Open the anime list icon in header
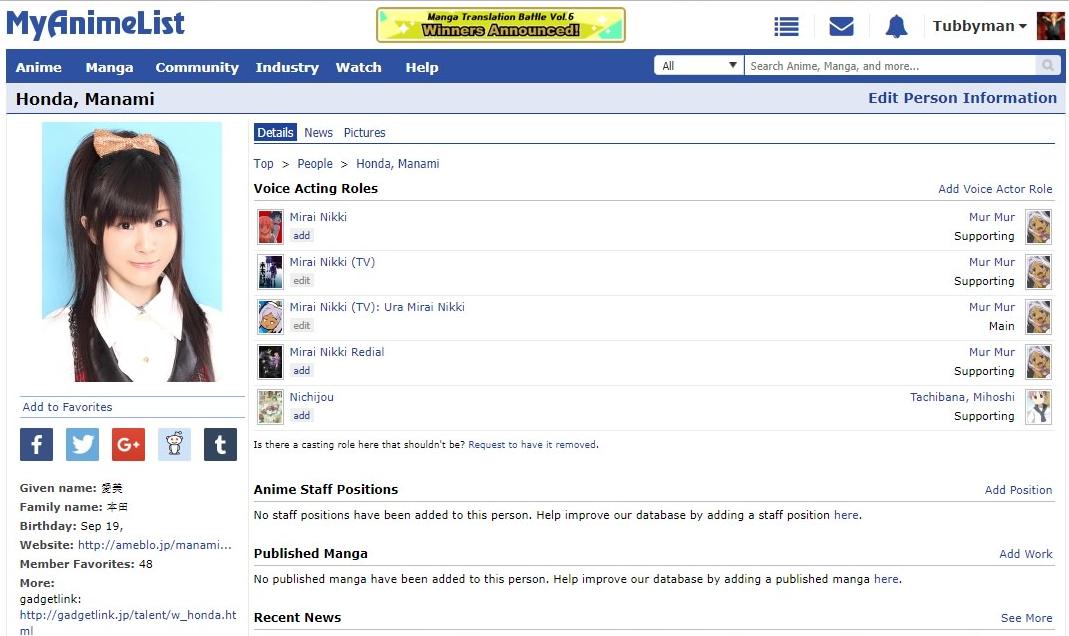 pyautogui.click(x=787, y=27)
